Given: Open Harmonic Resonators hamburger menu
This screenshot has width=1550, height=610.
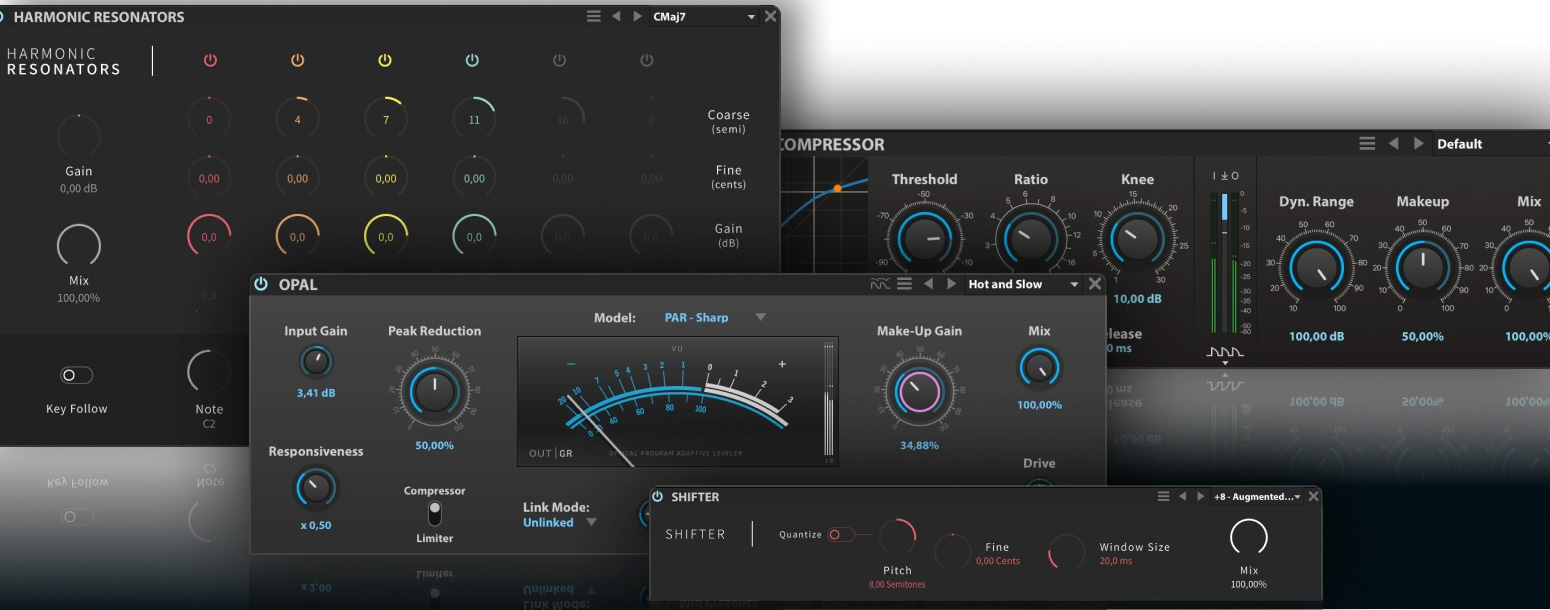Looking at the screenshot, I should click(594, 17).
